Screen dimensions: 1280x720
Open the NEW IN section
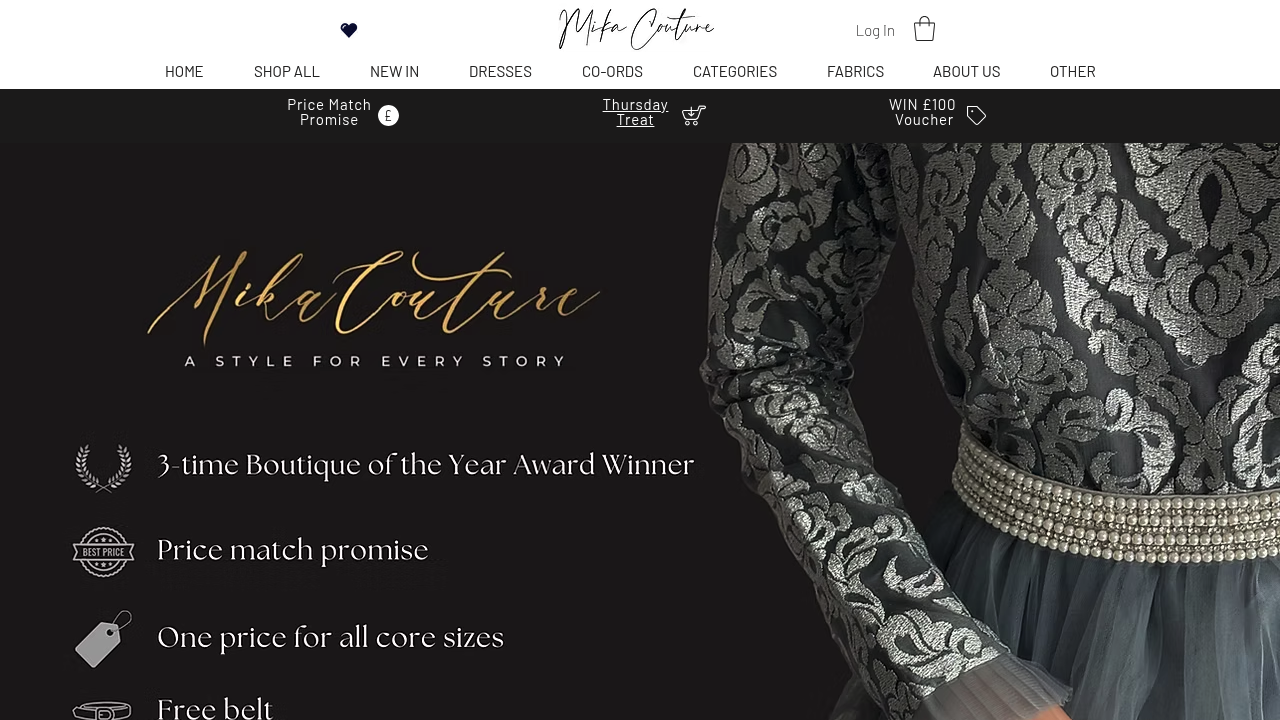[394, 71]
